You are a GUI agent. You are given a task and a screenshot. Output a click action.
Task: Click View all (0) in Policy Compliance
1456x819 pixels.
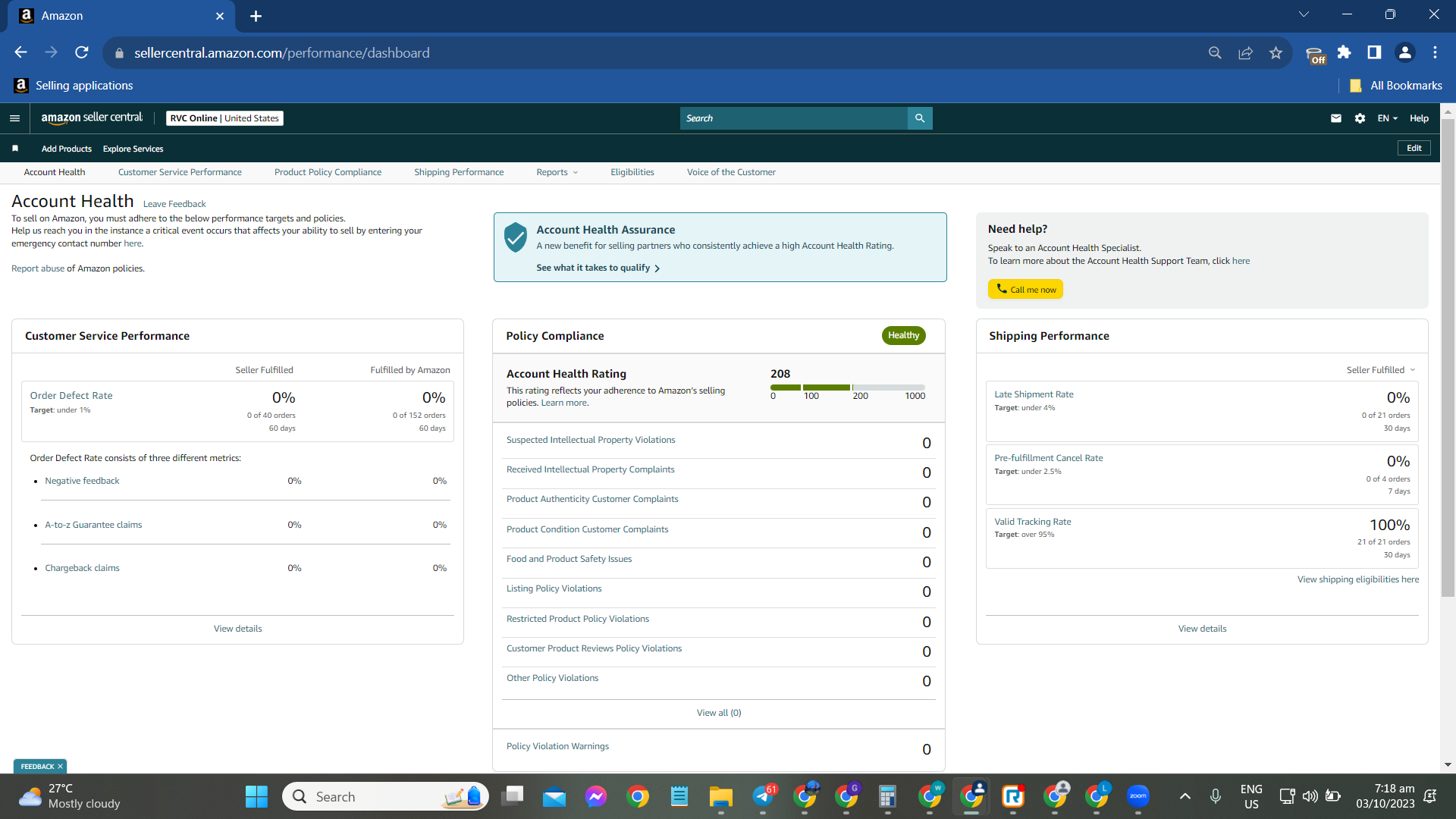click(719, 713)
